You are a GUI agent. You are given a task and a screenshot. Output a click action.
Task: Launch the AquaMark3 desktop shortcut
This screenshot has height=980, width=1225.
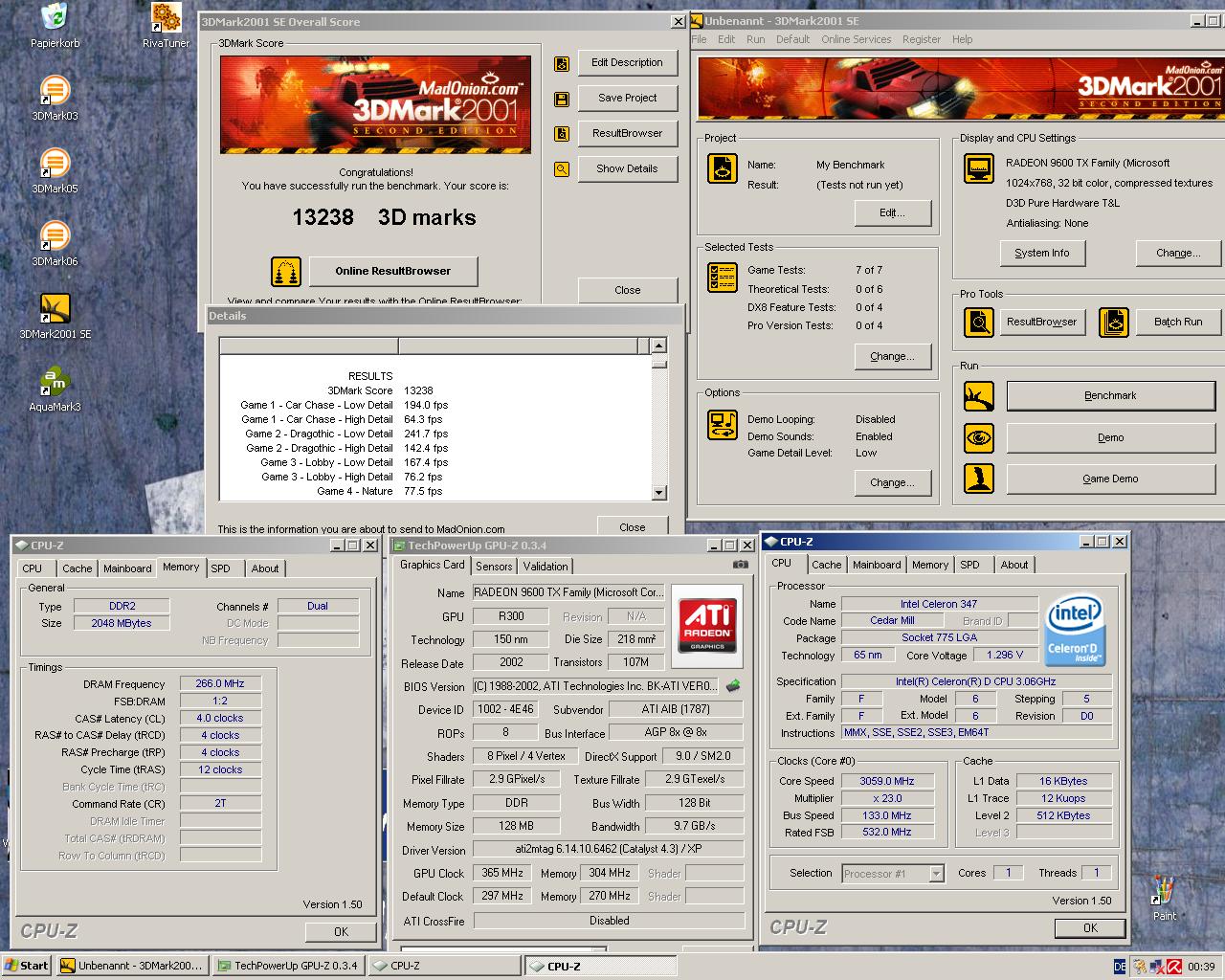55,390
